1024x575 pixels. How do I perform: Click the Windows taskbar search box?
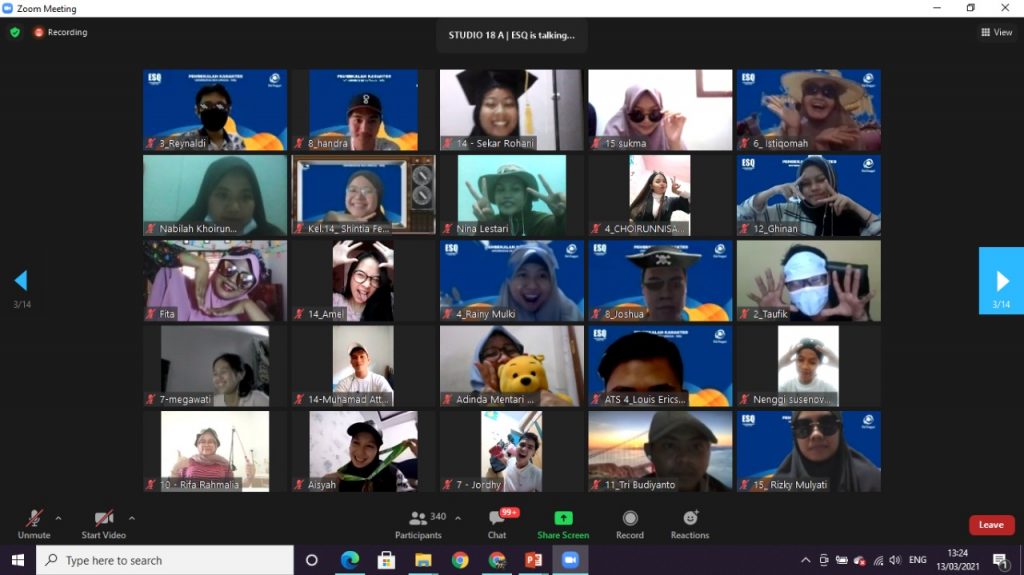pos(165,560)
